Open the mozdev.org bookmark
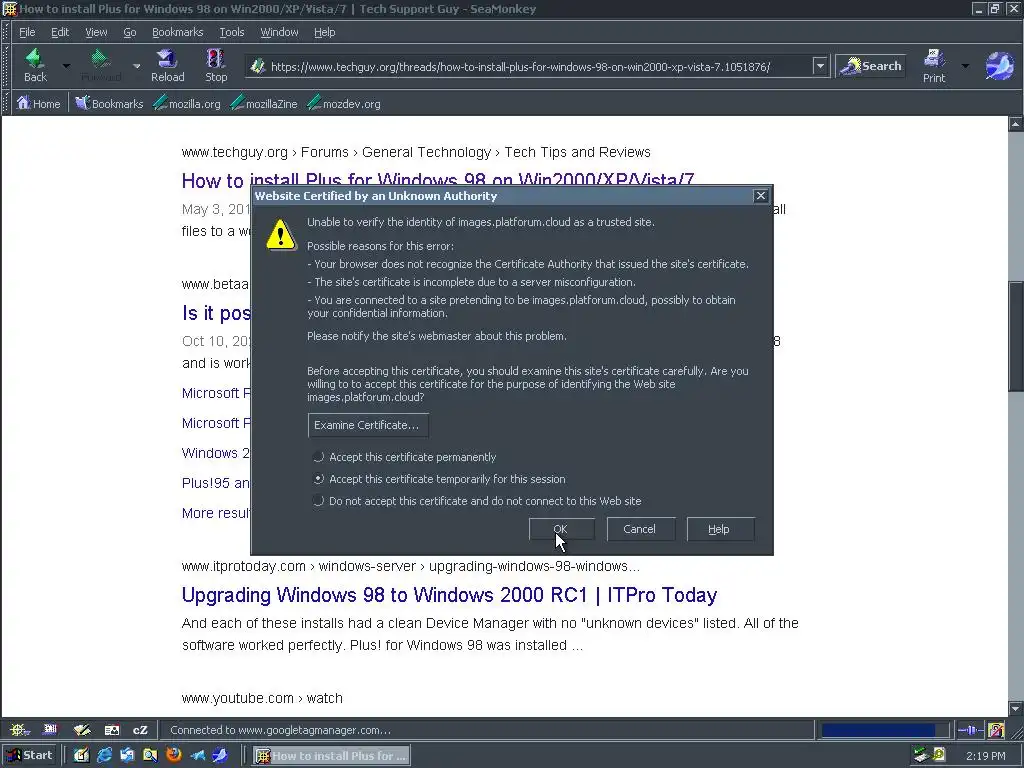 [344, 103]
